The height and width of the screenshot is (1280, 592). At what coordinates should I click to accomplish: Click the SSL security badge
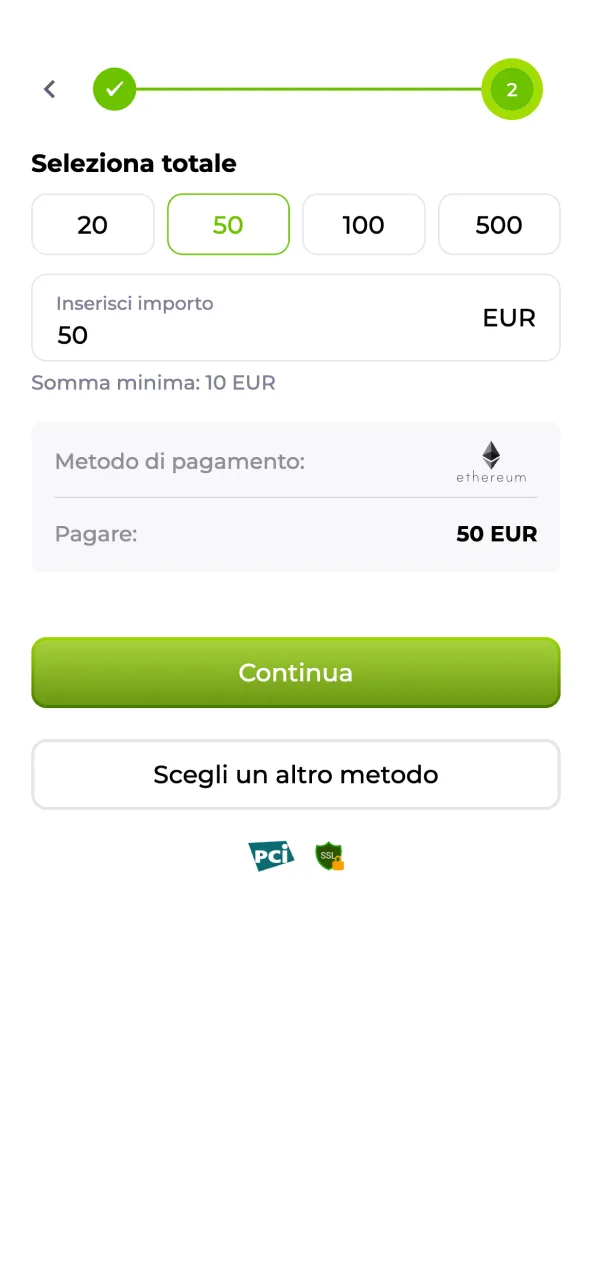pos(330,856)
